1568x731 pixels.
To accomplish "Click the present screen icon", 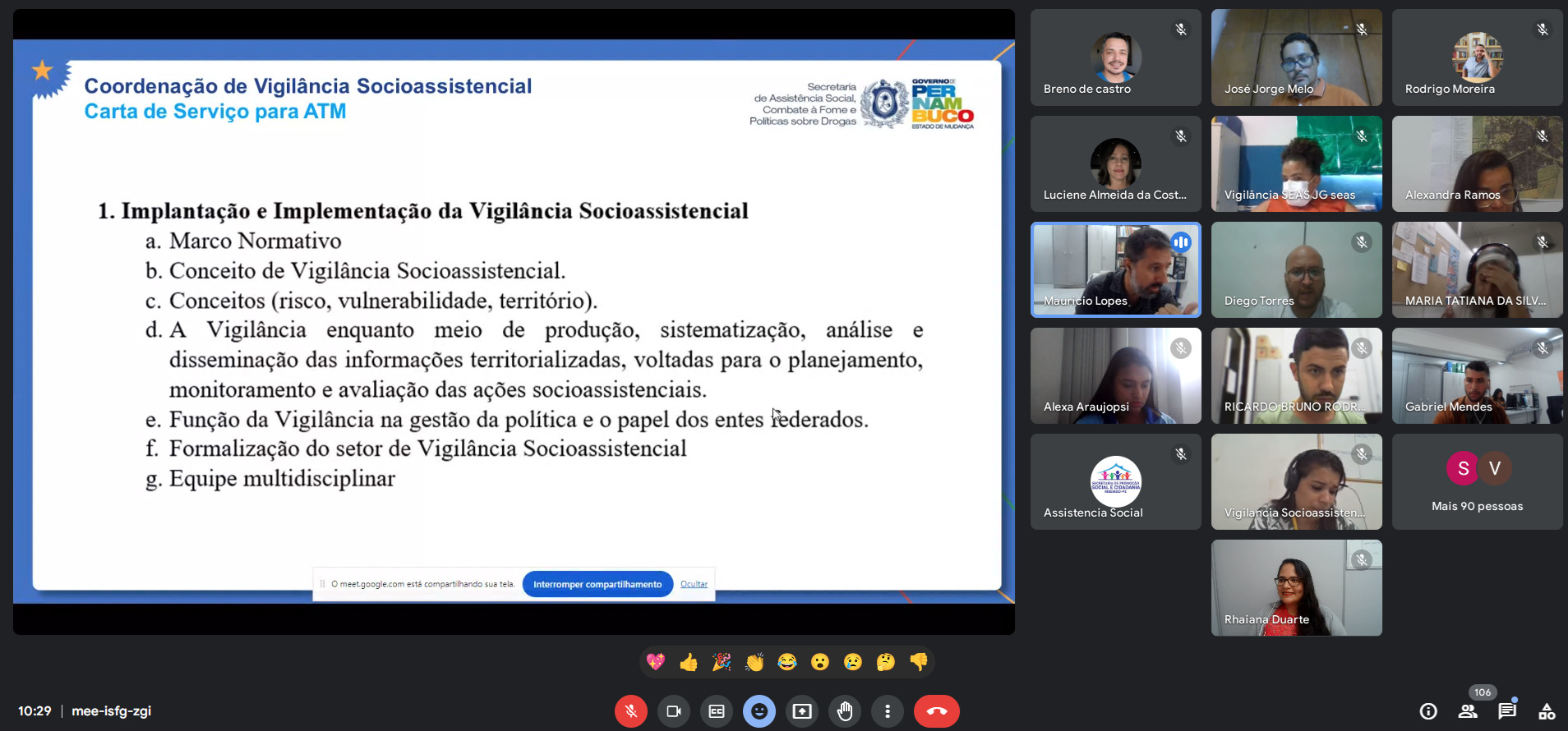I will tap(802, 711).
